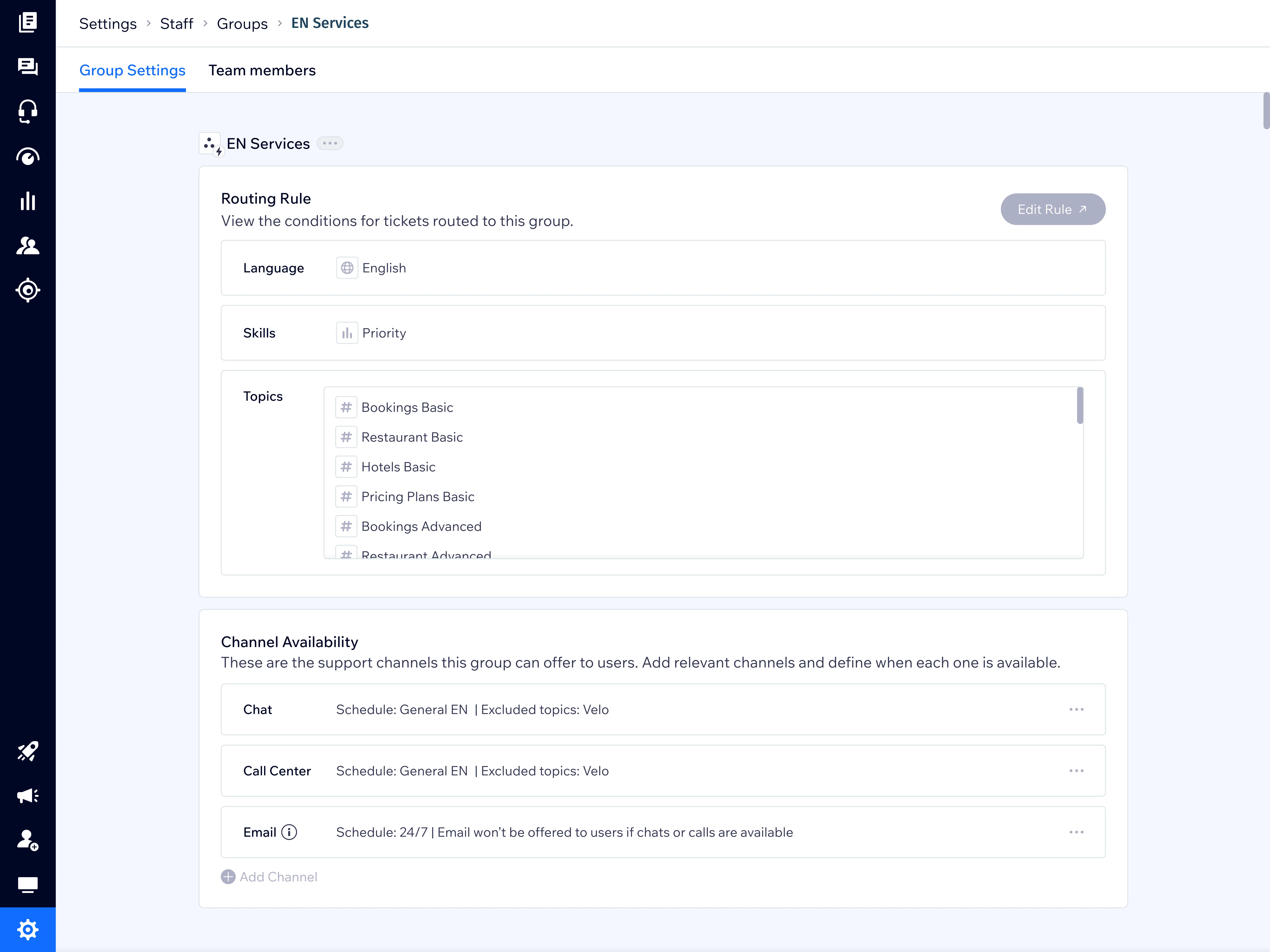Click the globe icon beside English
Viewport: 1270px width, 952px height.
click(x=347, y=268)
